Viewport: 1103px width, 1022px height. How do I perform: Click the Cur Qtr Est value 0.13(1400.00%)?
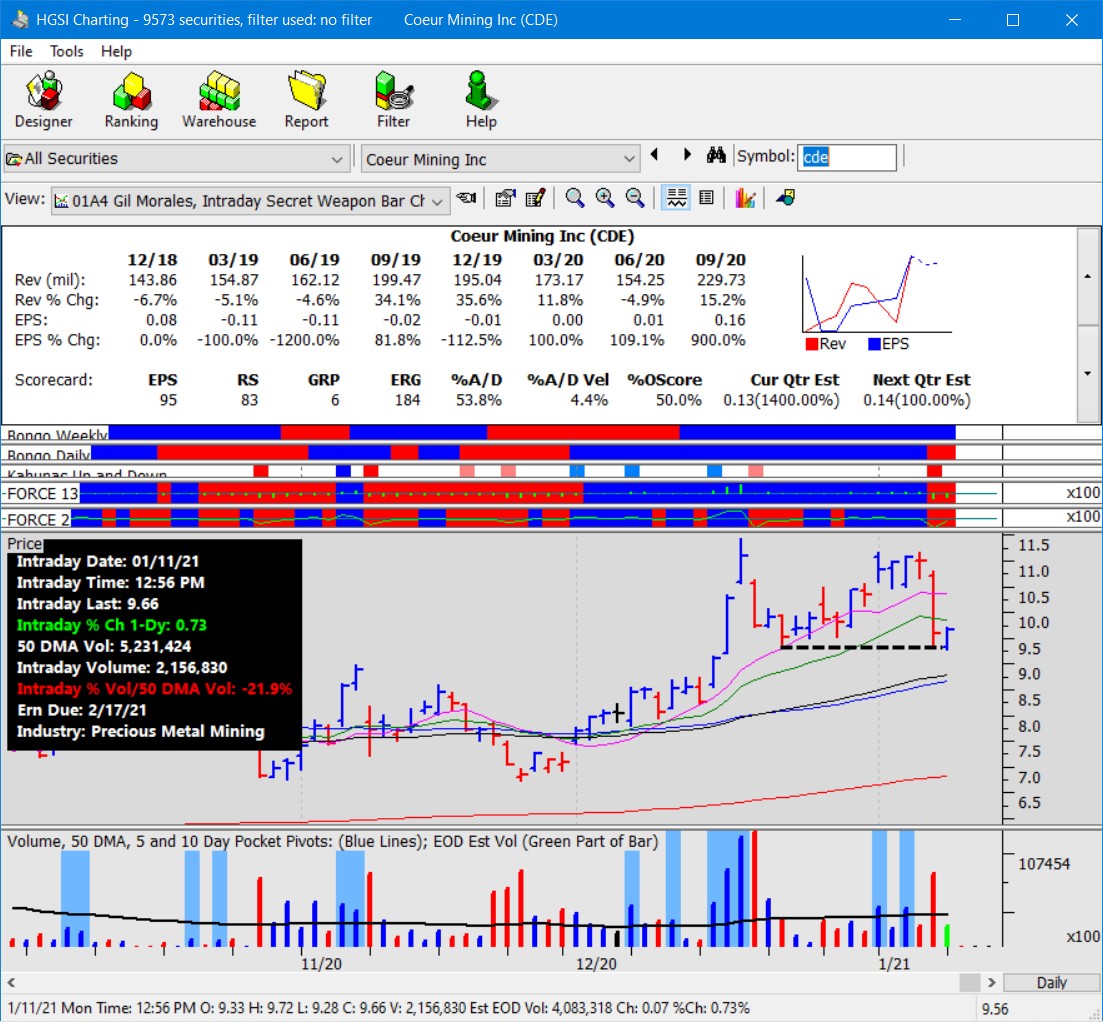[x=782, y=400]
